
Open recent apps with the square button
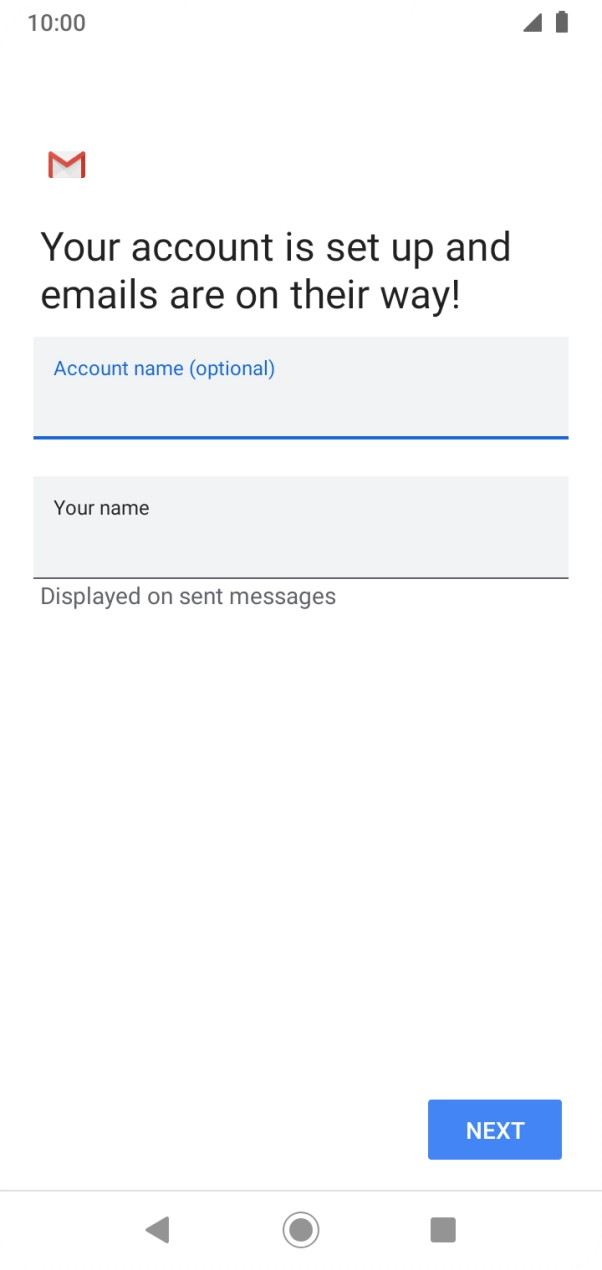pyautogui.click(x=442, y=1229)
